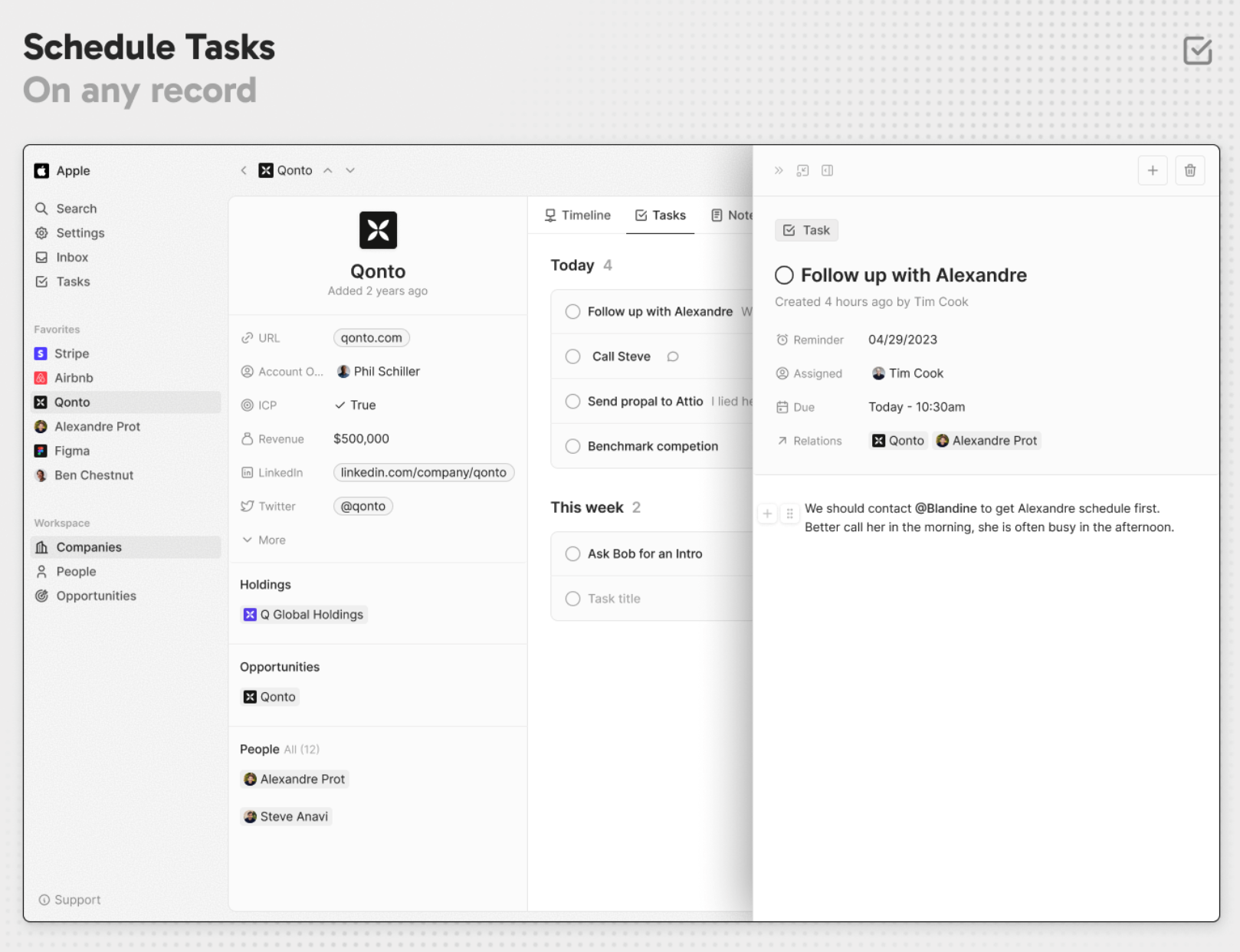Screen dimensions: 1240x952
Task: Click the Task type badge
Action: click(x=806, y=231)
